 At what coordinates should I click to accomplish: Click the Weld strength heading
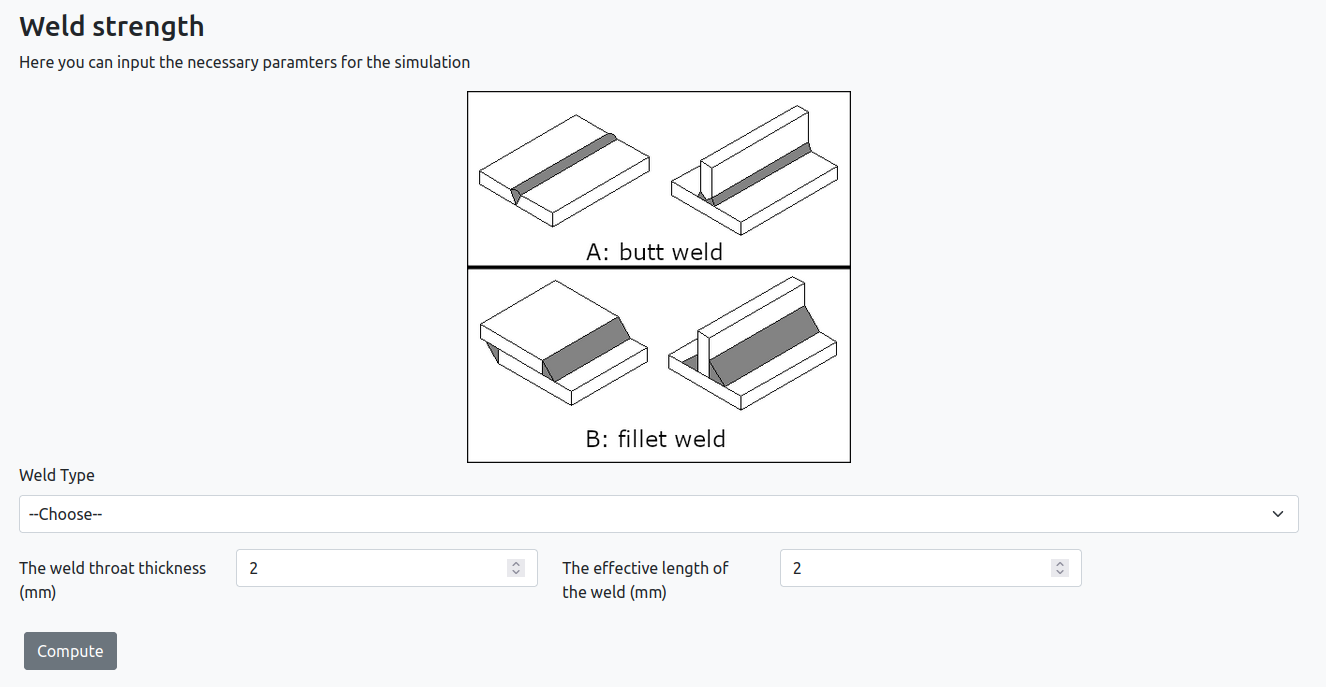tap(112, 26)
